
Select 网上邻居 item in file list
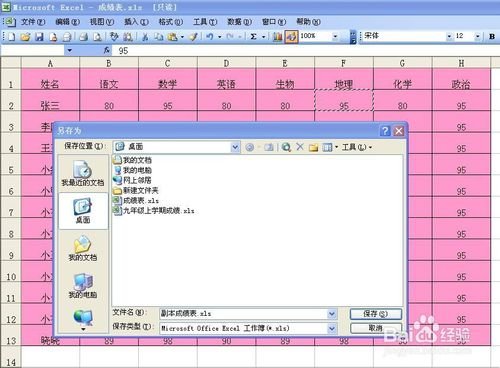132,180
